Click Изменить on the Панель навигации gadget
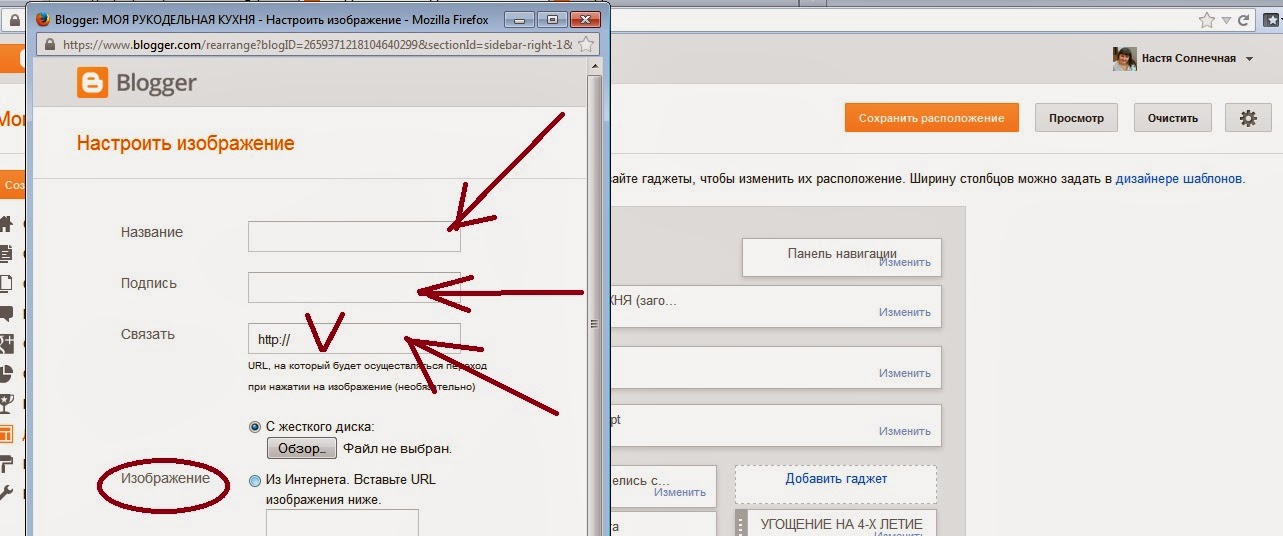Screen dimensions: 1283x536 click(x=905, y=263)
